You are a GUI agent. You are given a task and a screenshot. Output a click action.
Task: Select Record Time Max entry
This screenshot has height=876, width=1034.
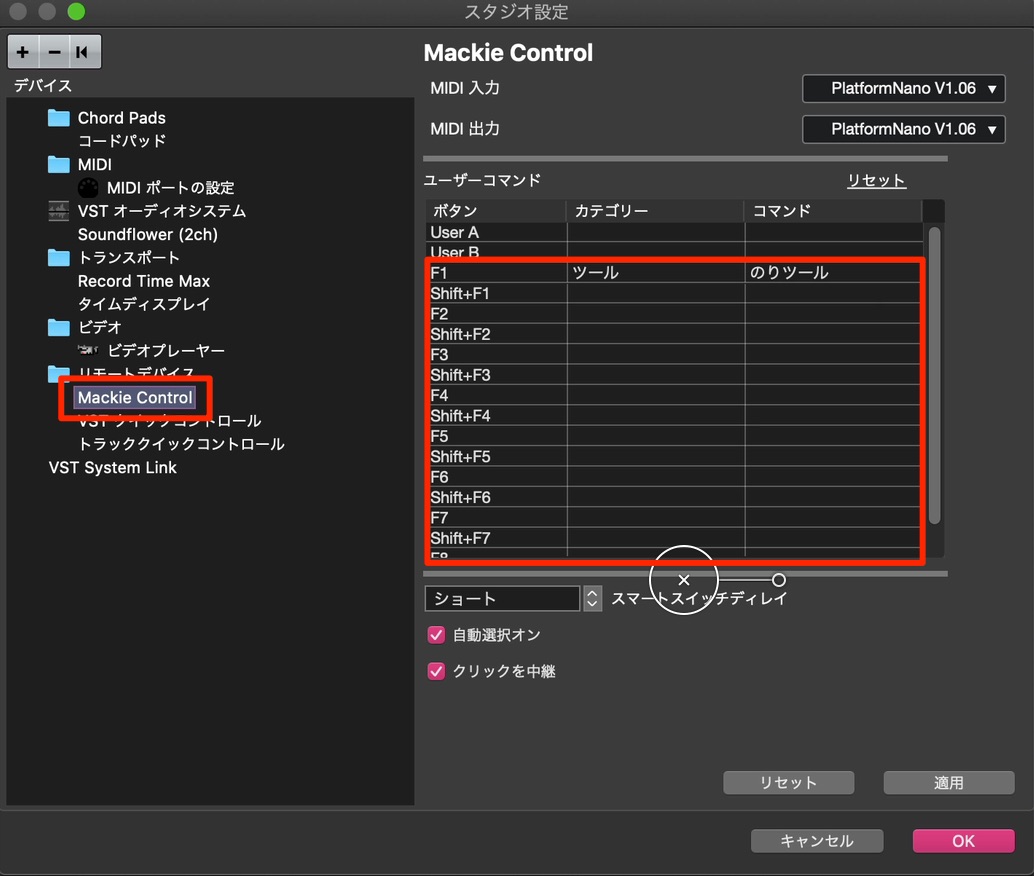(144, 281)
